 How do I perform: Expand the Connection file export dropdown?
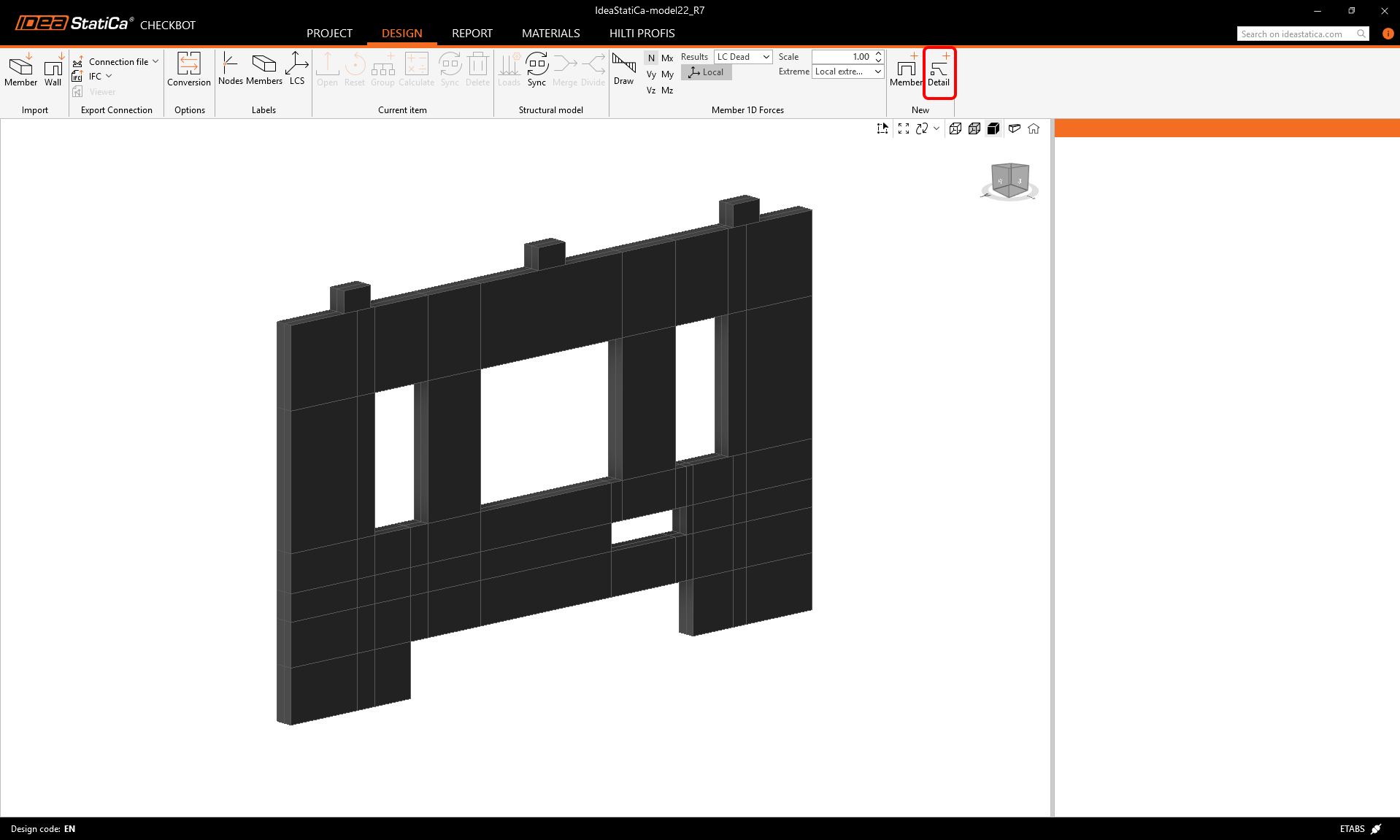pyautogui.click(x=155, y=62)
